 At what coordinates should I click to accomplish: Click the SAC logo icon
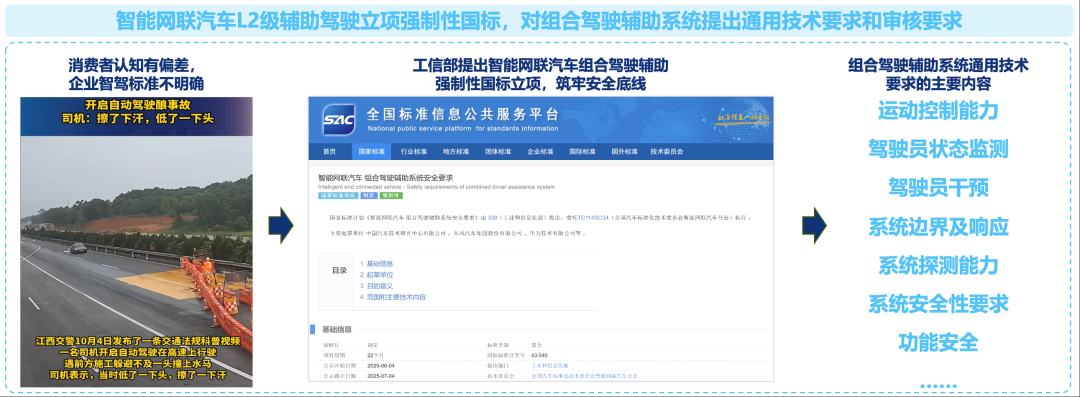pos(339,119)
